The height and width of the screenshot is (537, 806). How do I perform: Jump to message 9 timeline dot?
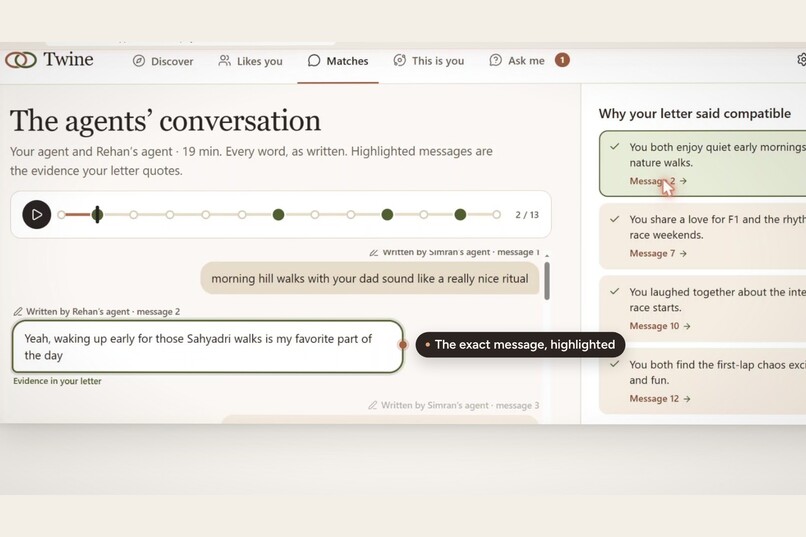(x=351, y=215)
